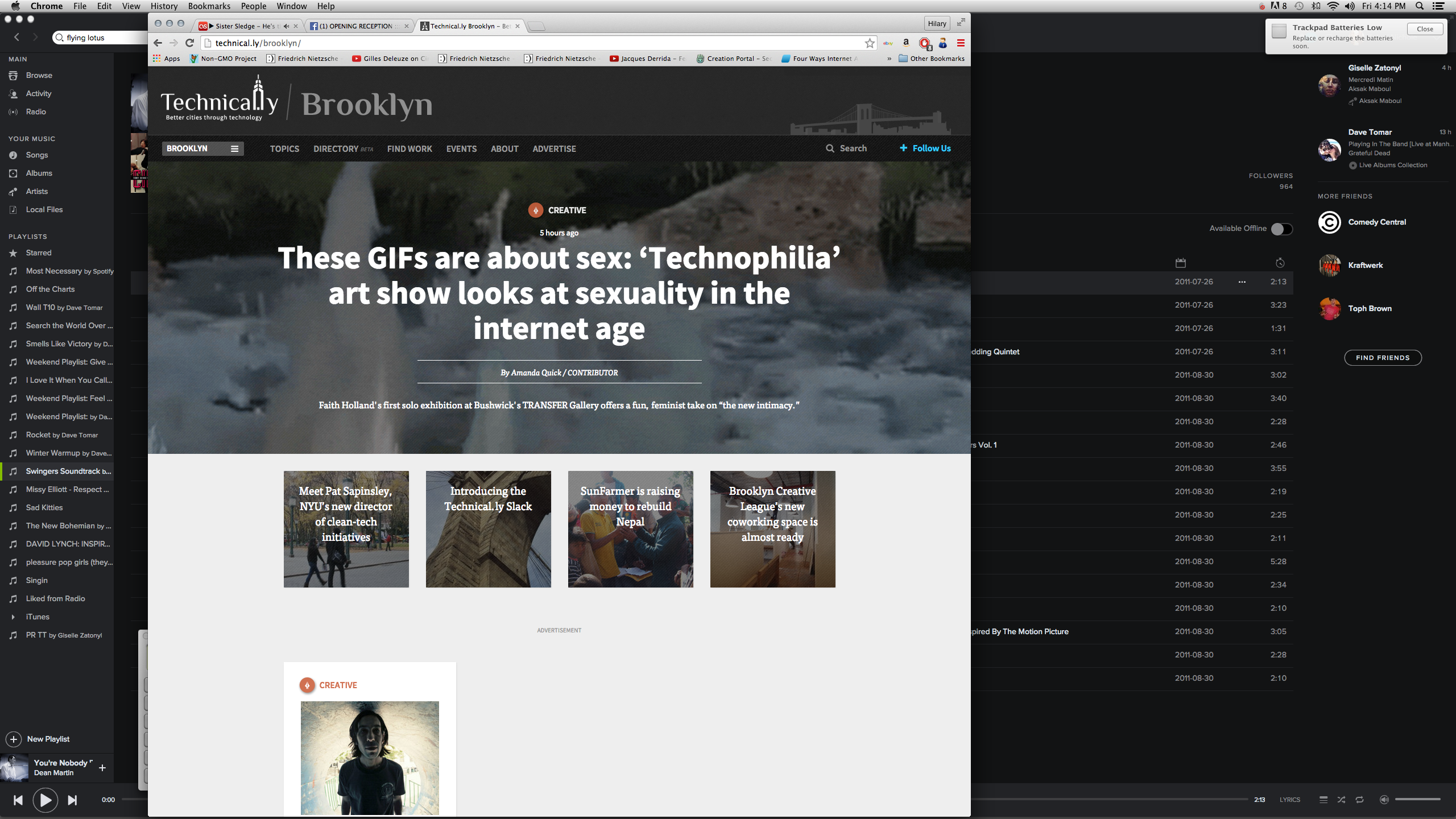Click the Spotify volume speaker icon

[1384, 800]
